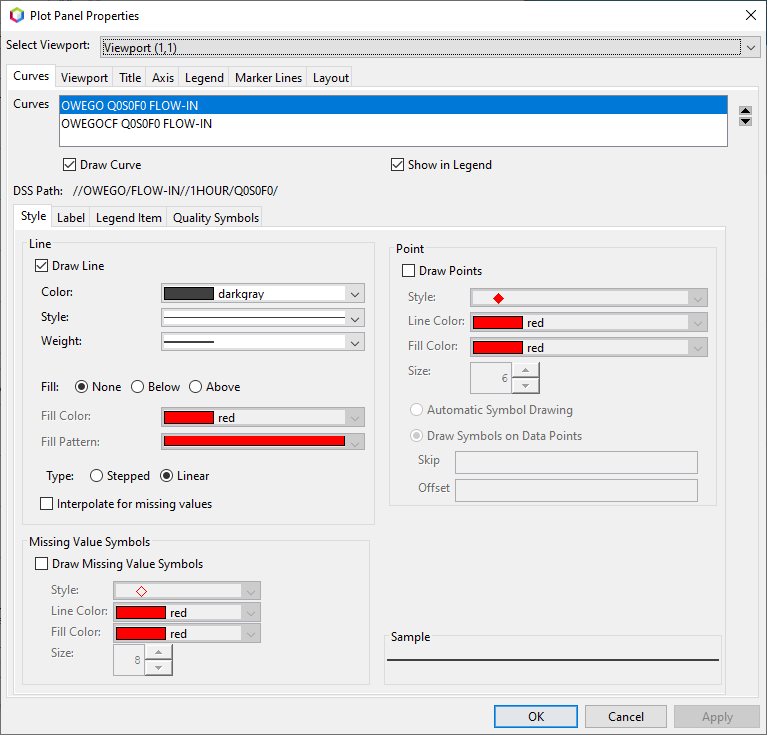The image size is (767, 735).
Task: Open the Legend Item sub-tab
Action: 129,218
